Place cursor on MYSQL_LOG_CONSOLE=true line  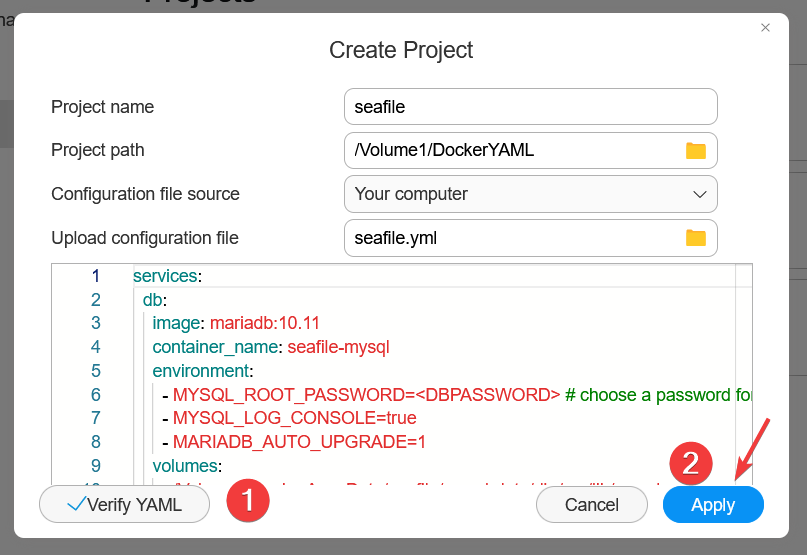[x=294, y=418]
